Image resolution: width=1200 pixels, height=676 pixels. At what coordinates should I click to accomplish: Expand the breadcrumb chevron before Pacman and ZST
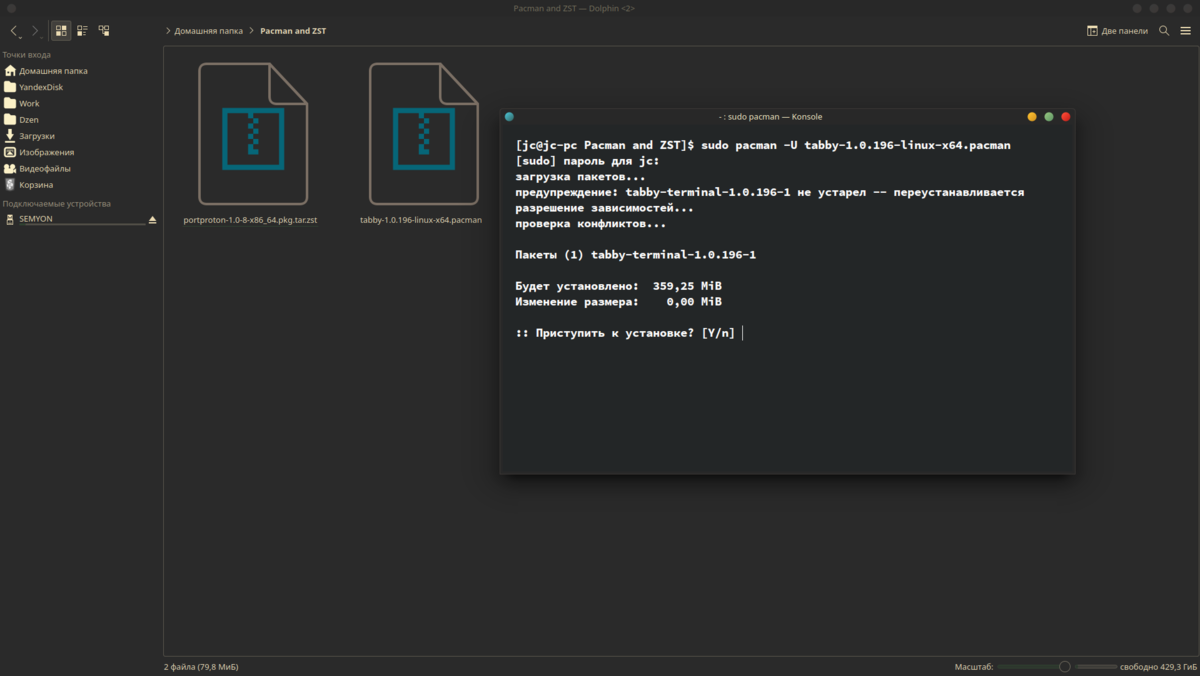tap(252, 31)
